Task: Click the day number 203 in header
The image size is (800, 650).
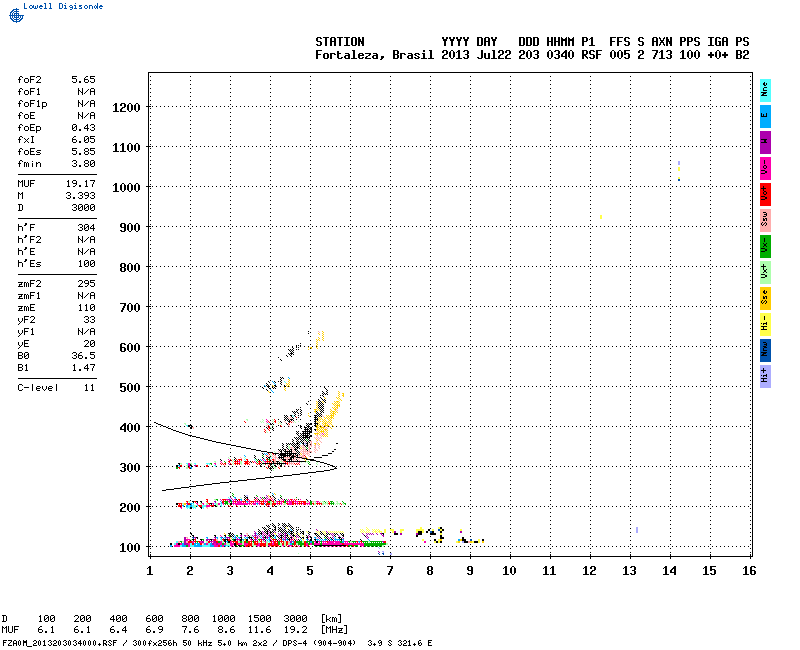Action: pyautogui.click(x=529, y=55)
